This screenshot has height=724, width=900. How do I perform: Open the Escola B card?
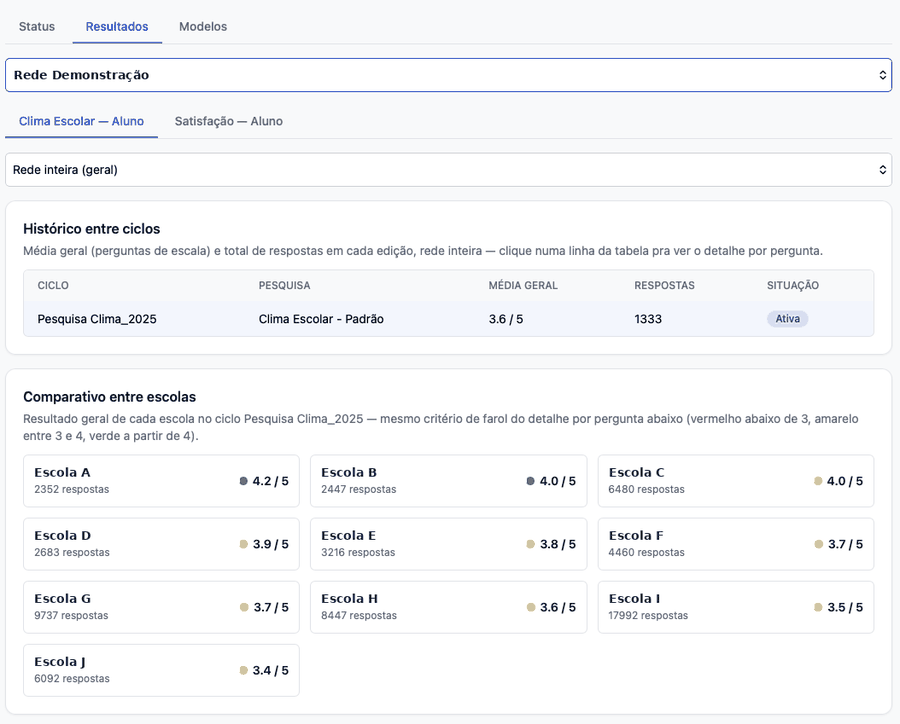point(448,481)
